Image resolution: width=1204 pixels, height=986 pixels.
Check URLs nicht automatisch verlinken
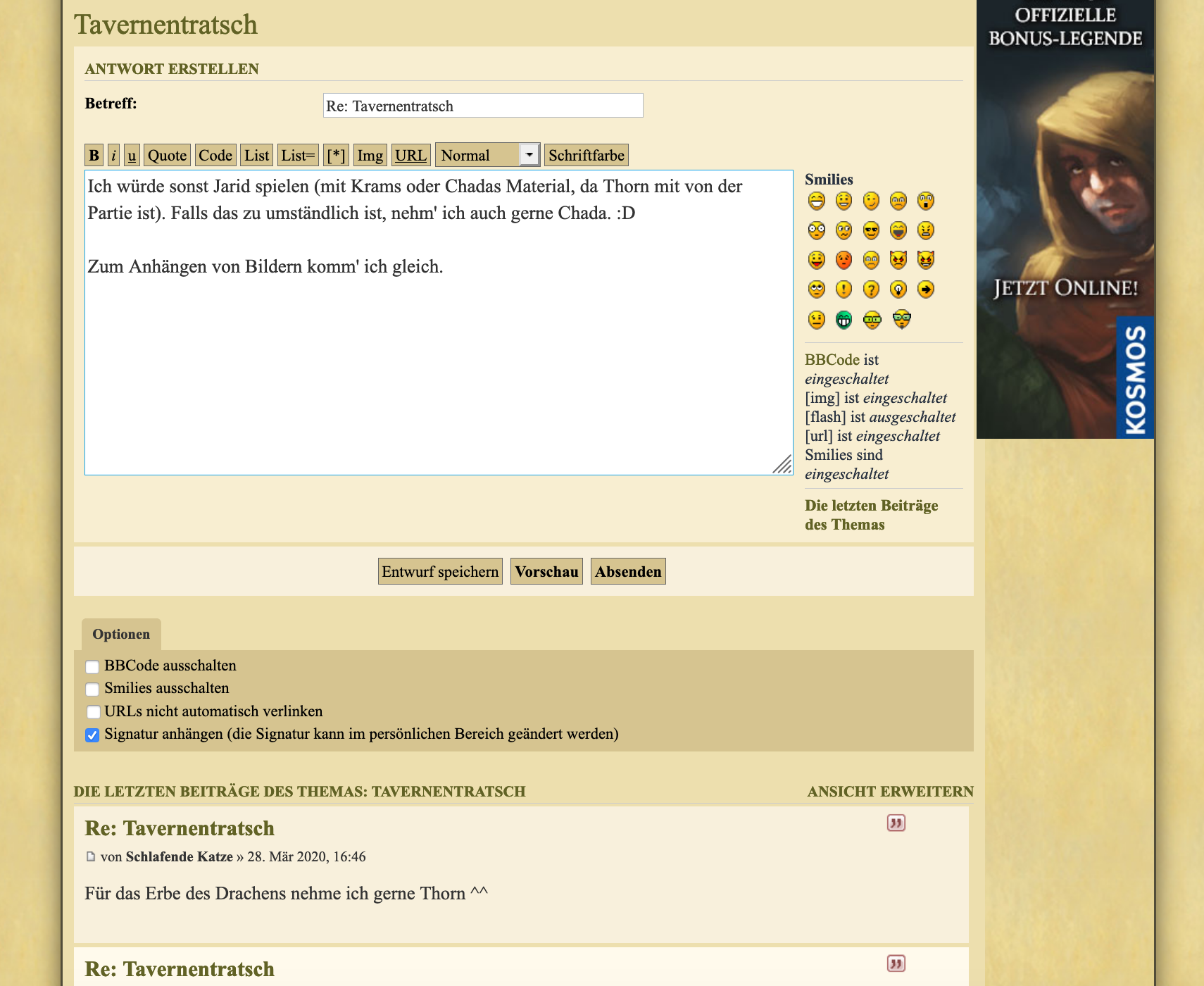tap(92, 712)
